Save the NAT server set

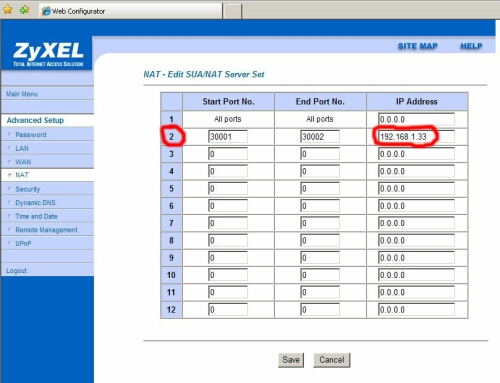[291, 360]
